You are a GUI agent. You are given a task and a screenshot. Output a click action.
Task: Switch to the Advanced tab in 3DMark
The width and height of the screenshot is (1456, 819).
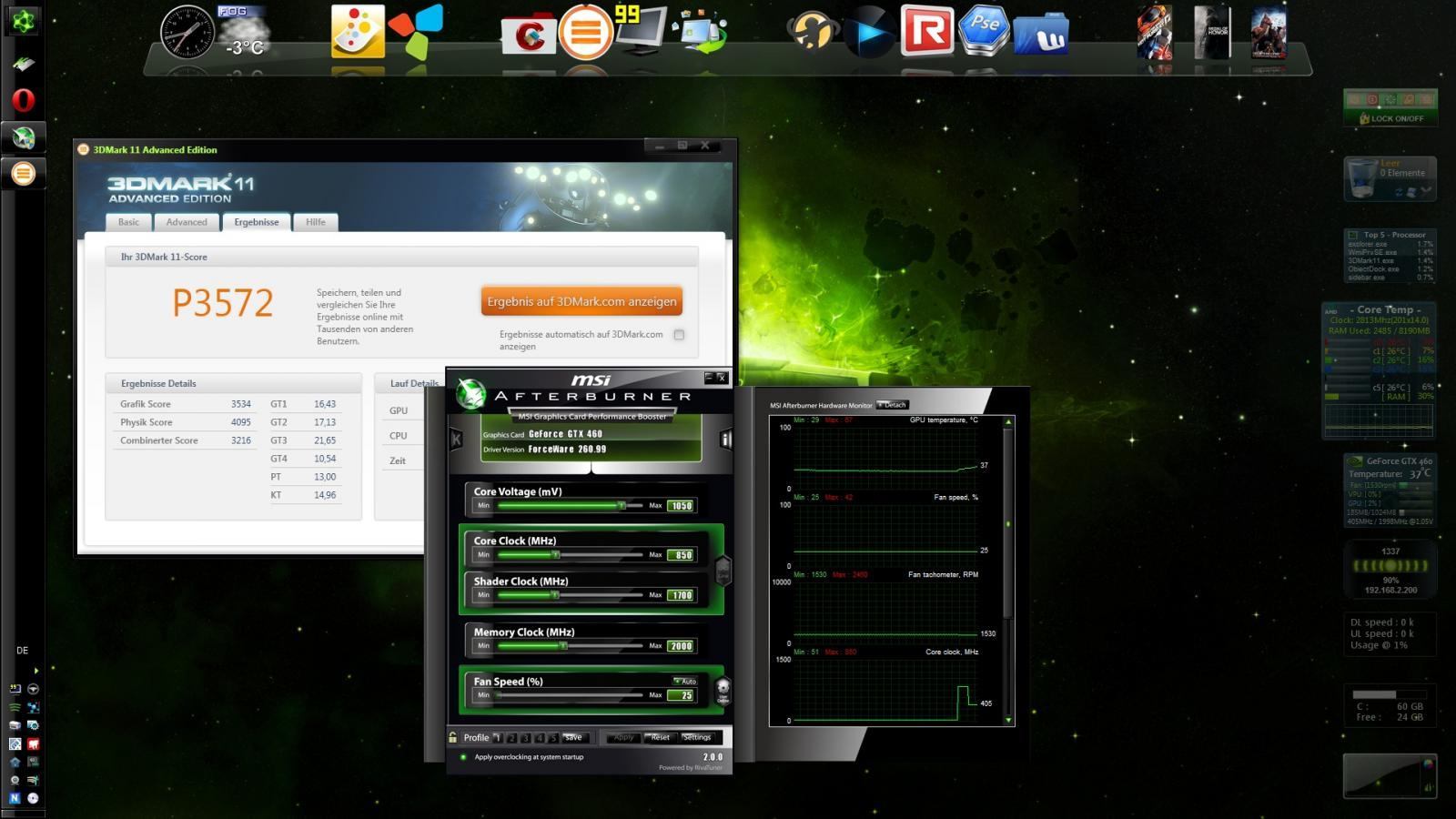click(187, 222)
